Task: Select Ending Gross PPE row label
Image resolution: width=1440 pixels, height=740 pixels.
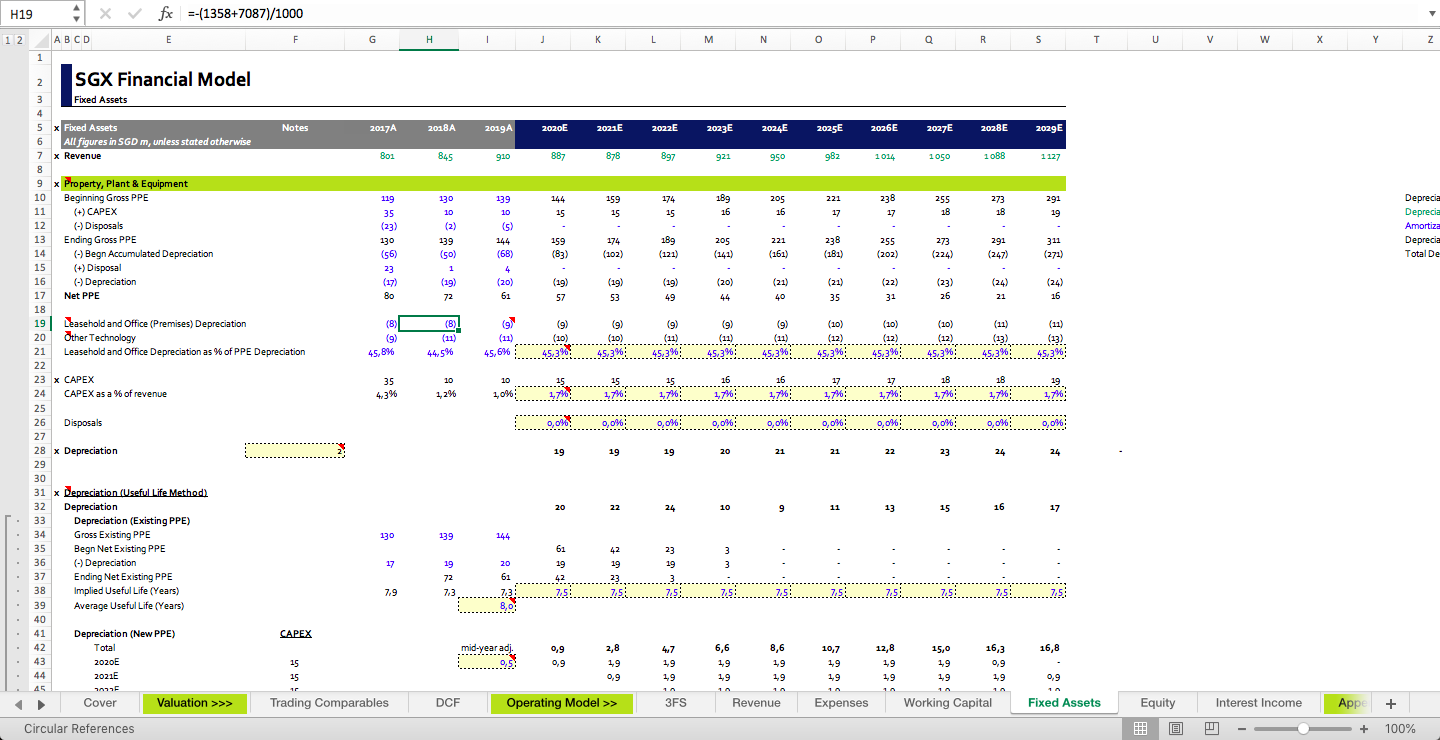Action: [100, 240]
